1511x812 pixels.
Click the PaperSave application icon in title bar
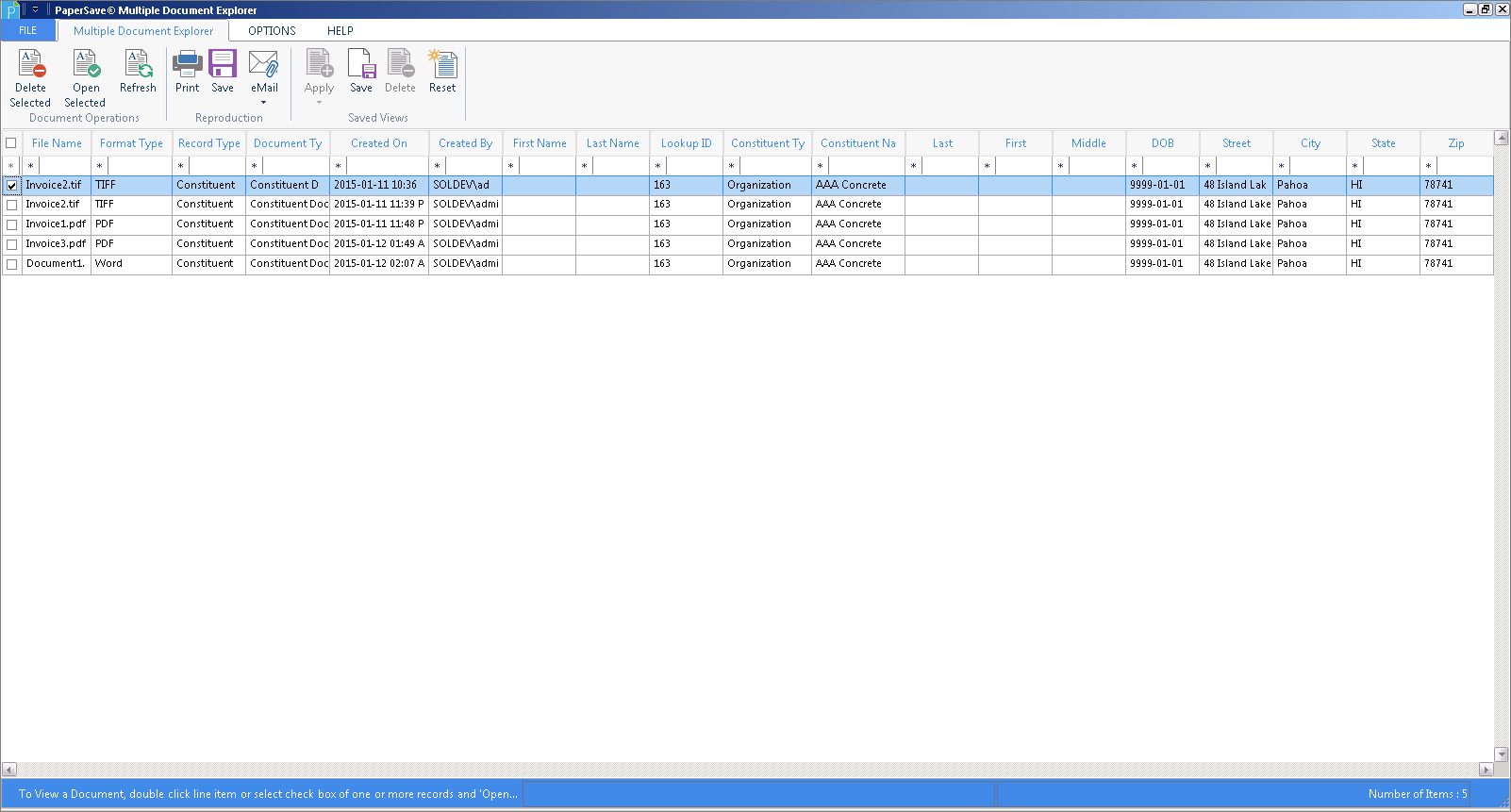pos(10,10)
